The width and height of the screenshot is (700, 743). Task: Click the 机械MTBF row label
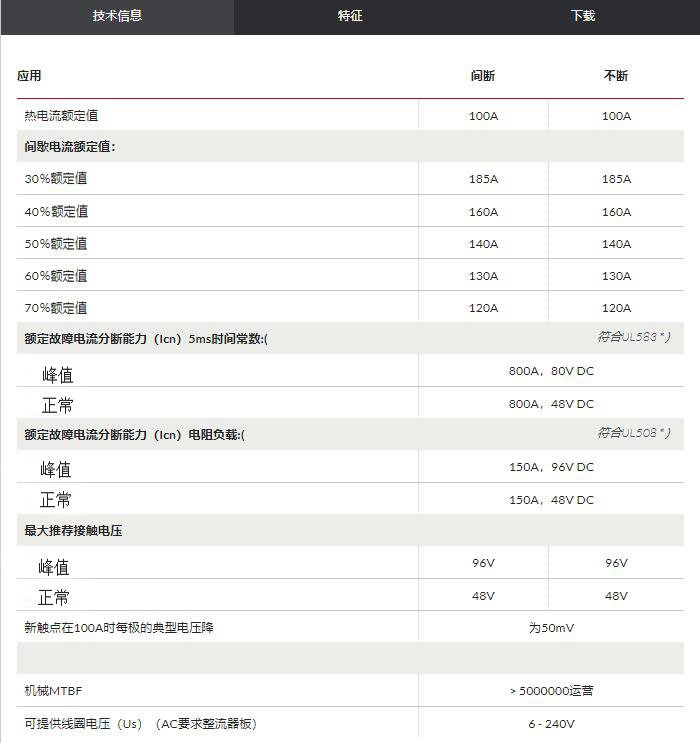(x=52, y=691)
